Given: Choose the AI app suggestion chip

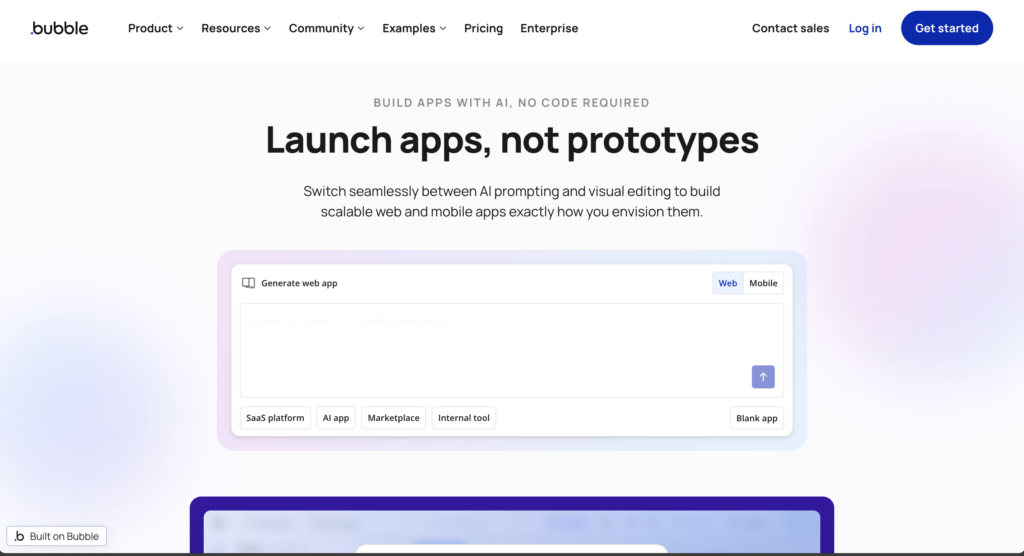Looking at the screenshot, I should 336,418.
